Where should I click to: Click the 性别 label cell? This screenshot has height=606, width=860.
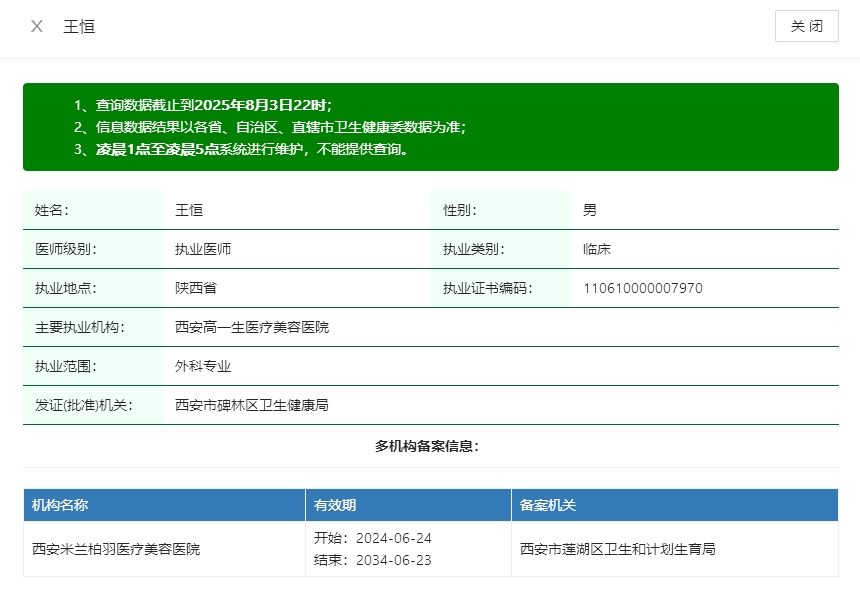tap(501, 210)
